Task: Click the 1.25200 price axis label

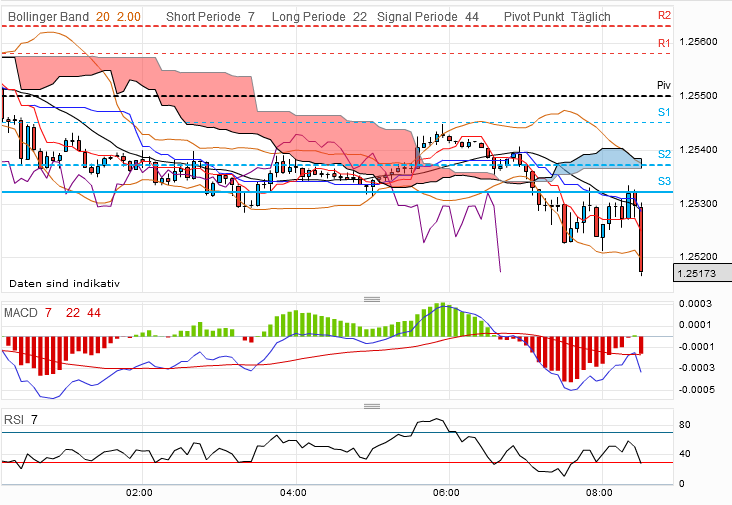Action: click(x=698, y=257)
